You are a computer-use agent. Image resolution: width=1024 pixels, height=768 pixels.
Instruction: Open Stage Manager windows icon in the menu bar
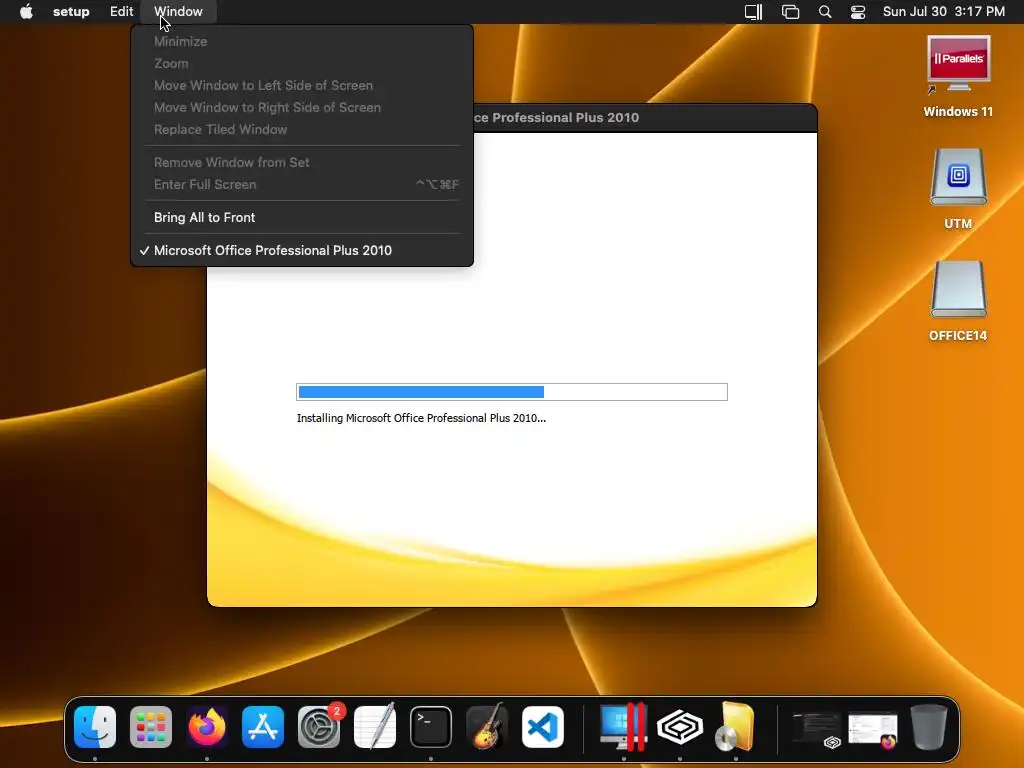coord(790,12)
